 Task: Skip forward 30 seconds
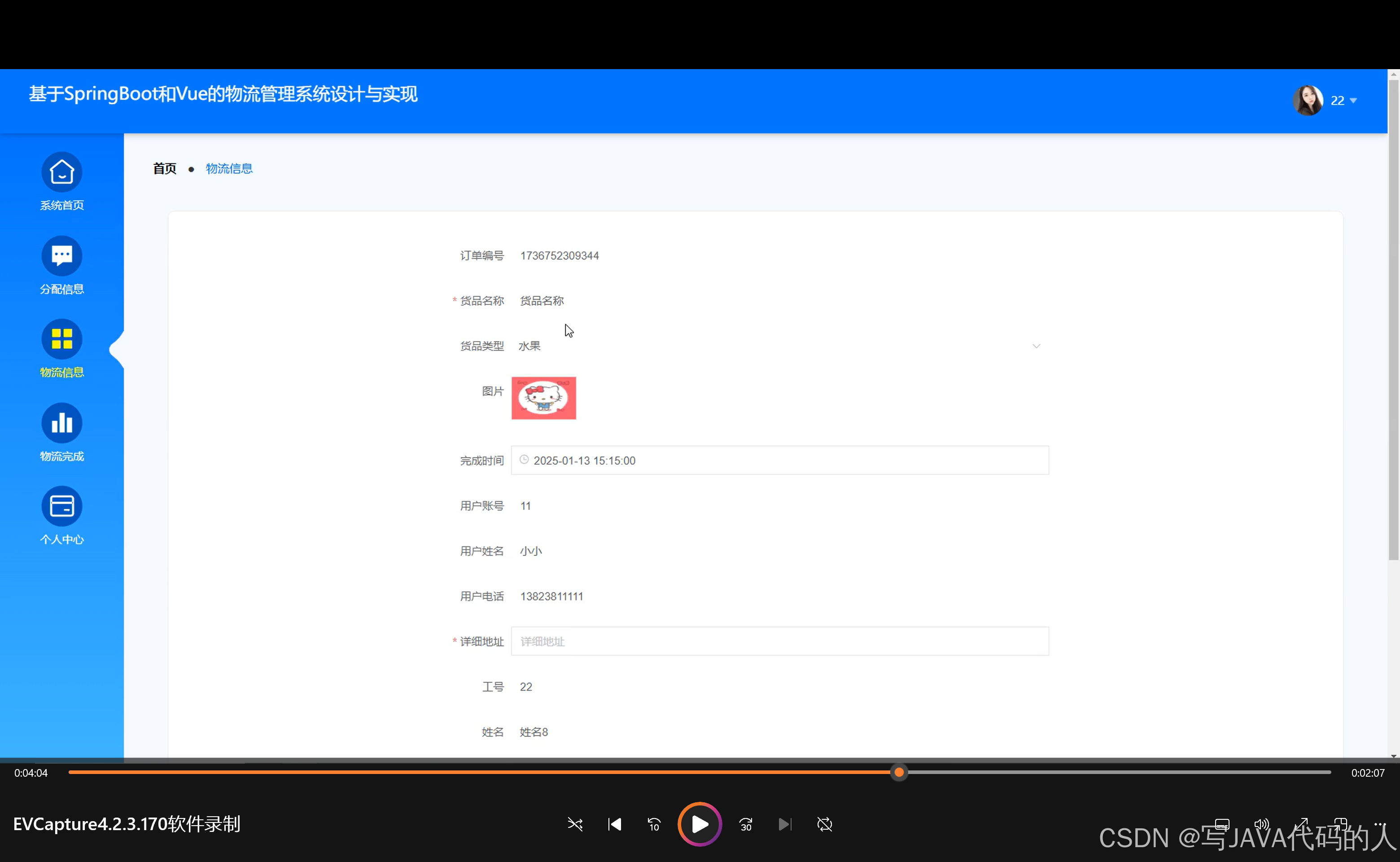(x=746, y=824)
